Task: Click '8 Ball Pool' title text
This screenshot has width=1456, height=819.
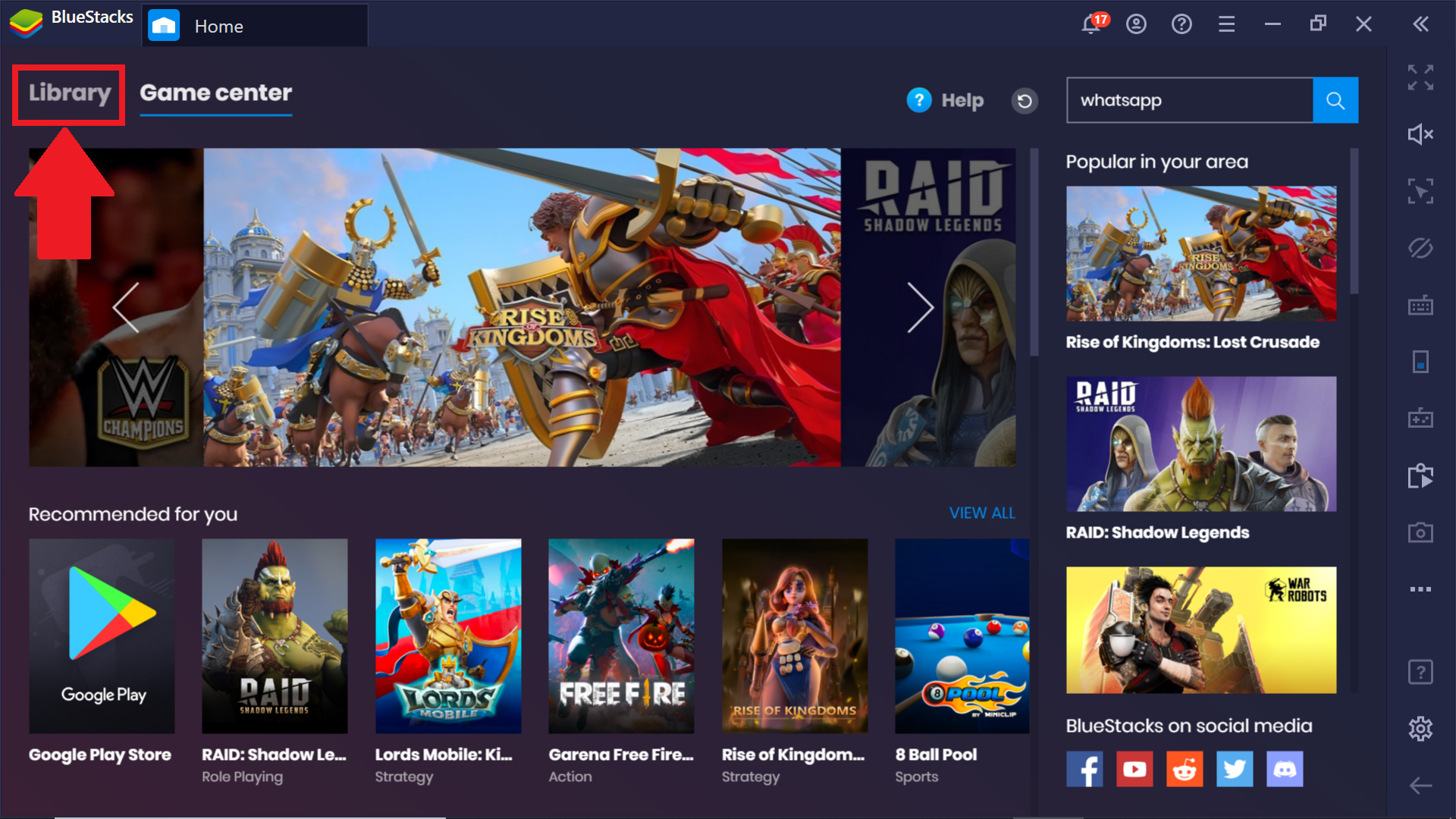Action: [936, 755]
